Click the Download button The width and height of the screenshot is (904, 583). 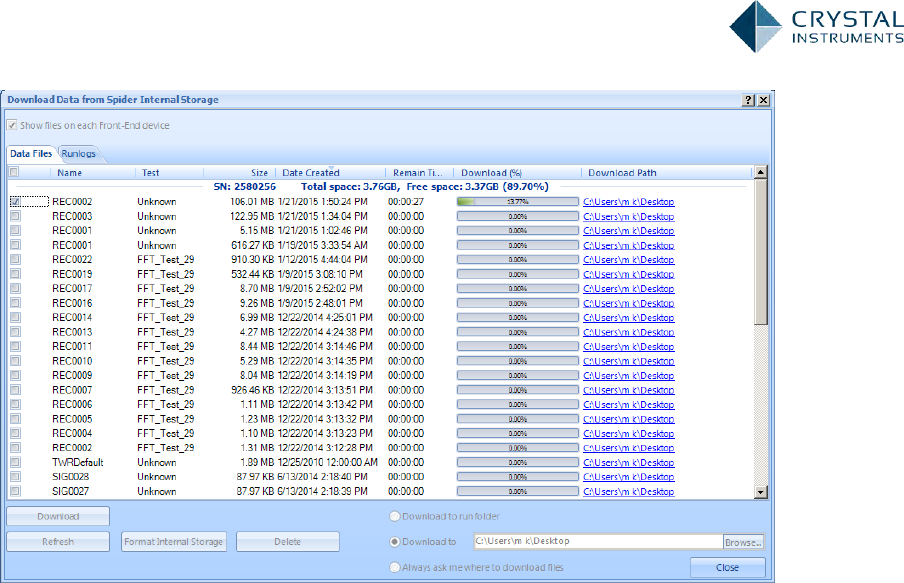point(58,516)
